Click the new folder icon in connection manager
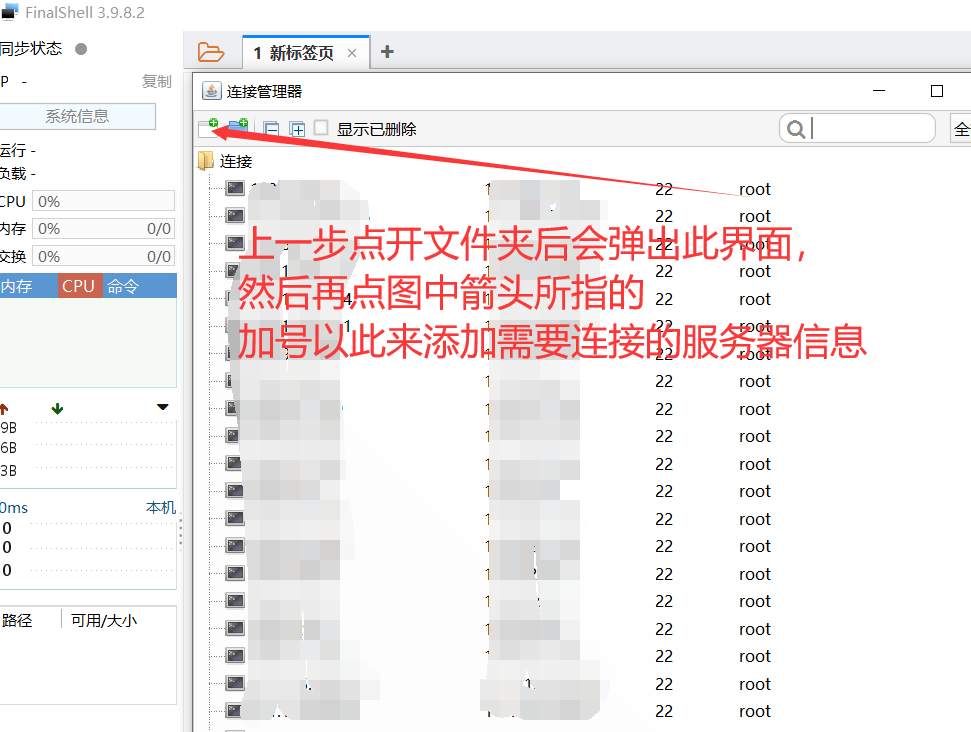The height and width of the screenshot is (732, 971). pos(238,128)
